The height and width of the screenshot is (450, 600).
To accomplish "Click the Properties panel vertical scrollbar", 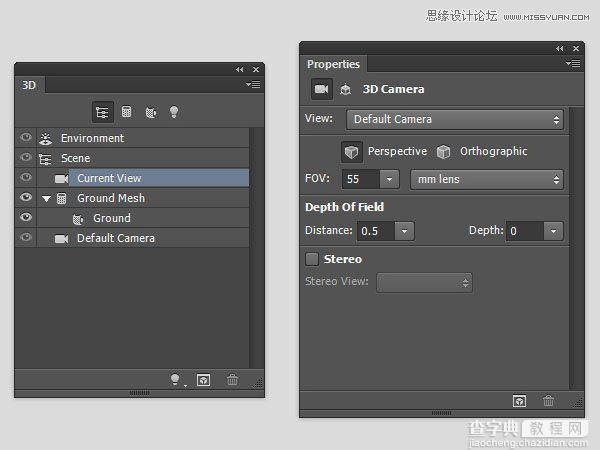I will pos(576,249).
